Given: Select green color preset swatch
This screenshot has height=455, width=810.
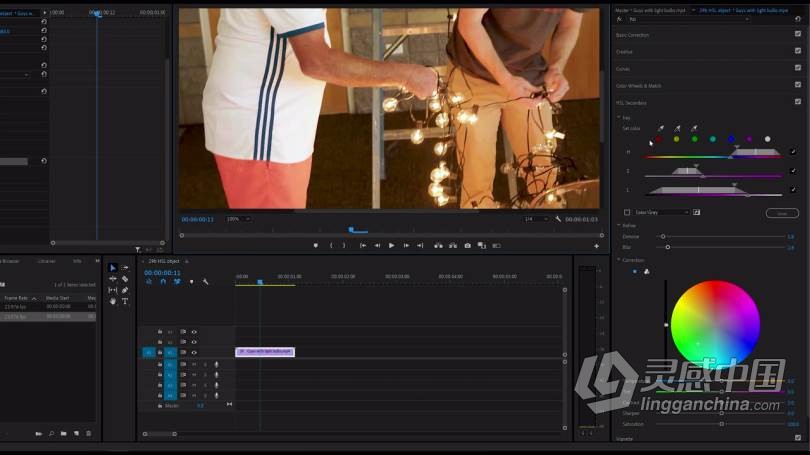Looking at the screenshot, I should coord(694,139).
